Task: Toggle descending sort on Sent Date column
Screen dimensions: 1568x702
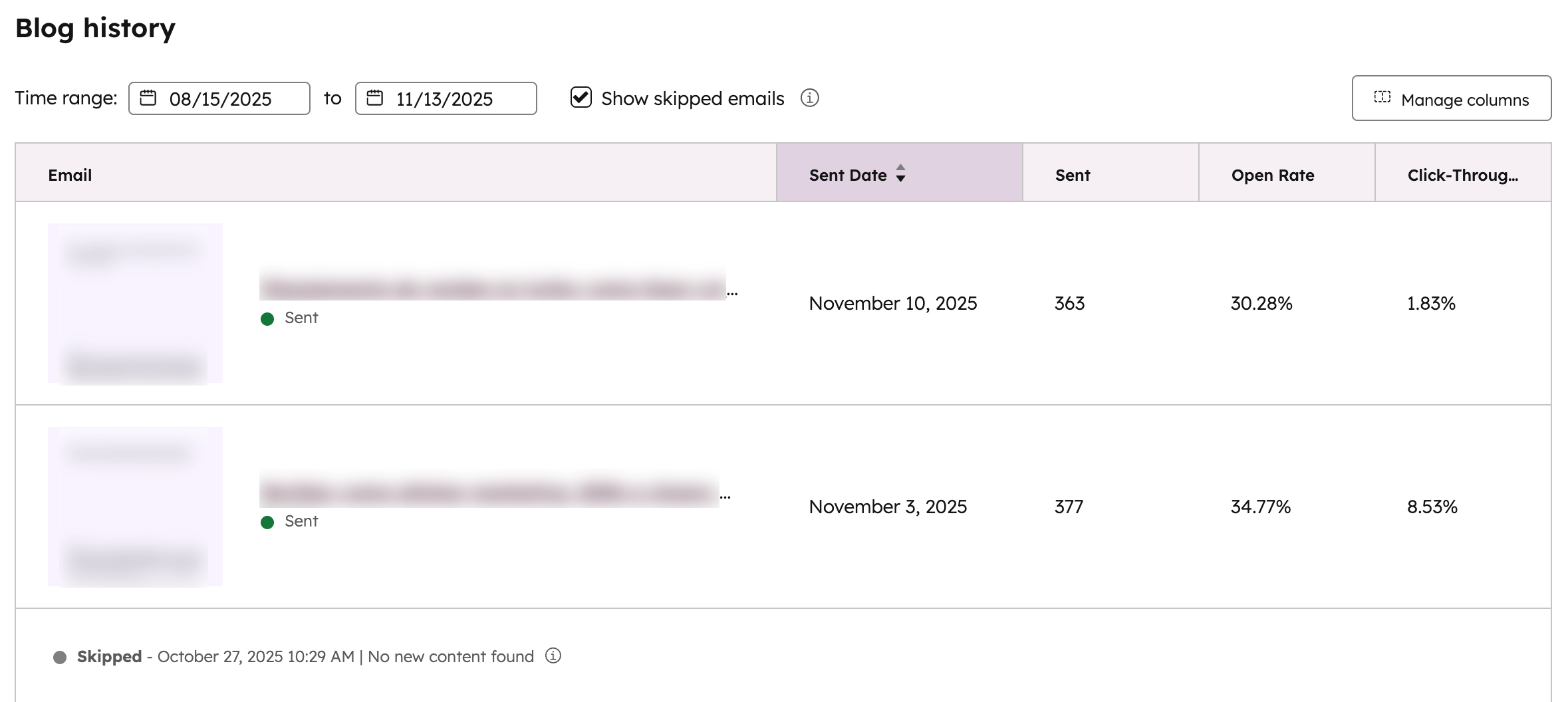Action: click(901, 178)
